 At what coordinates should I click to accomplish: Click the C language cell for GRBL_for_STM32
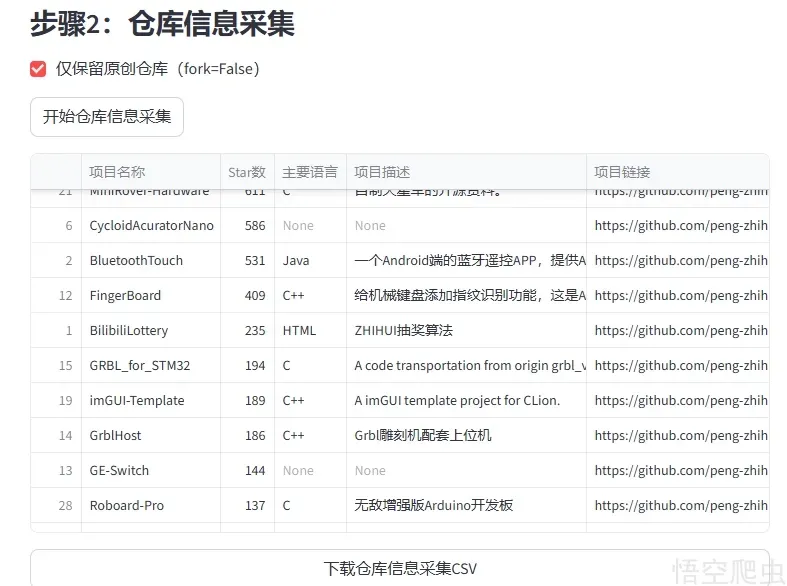(x=310, y=366)
